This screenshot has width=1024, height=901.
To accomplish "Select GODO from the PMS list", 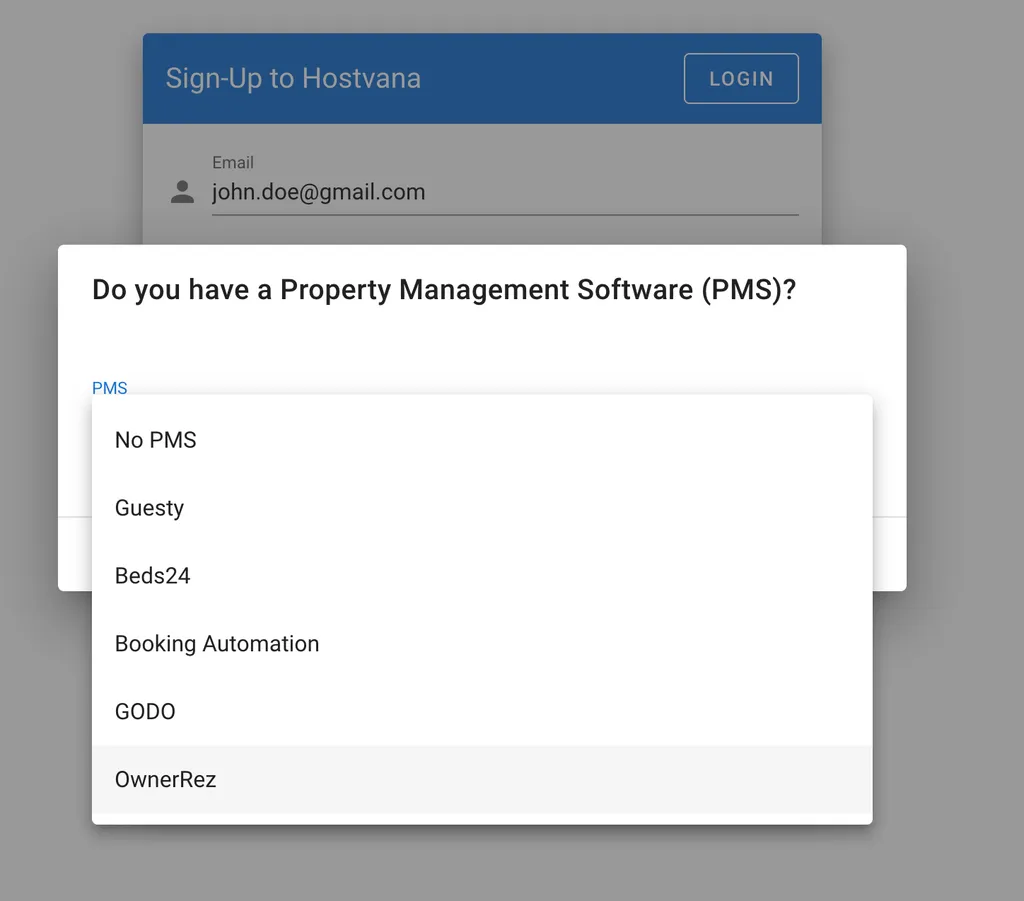I will (482, 712).
